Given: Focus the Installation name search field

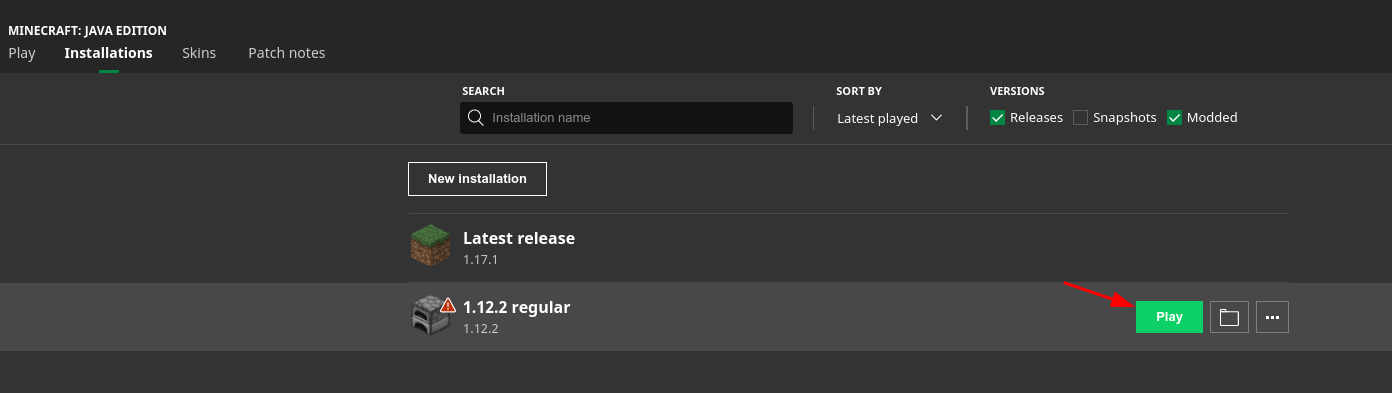Looking at the screenshot, I should click(627, 118).
